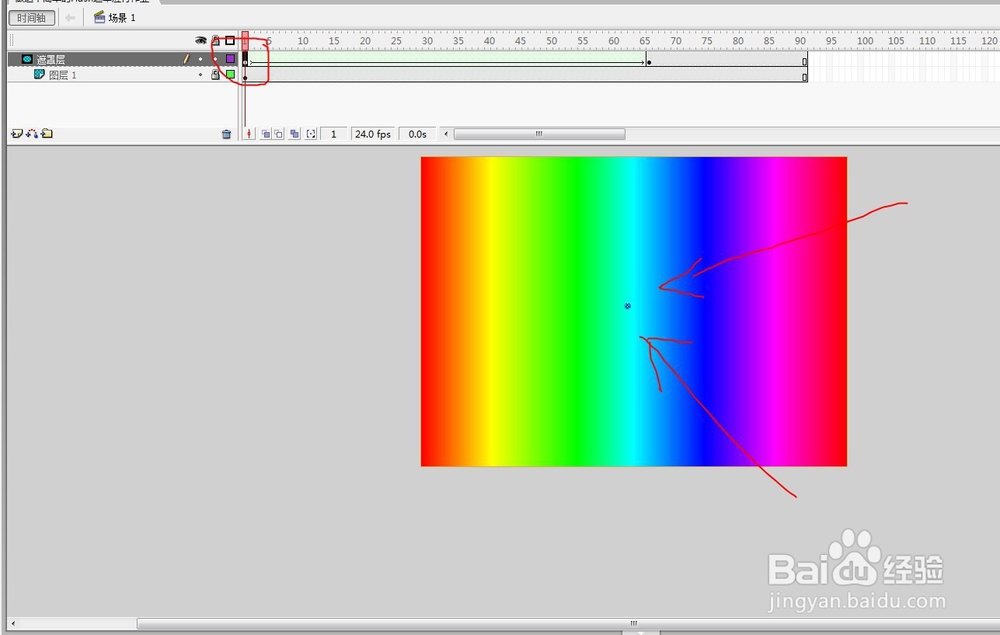Click the stage bottom horizontal scrollbar thumb
The image size is (1000, 635).
568,623
